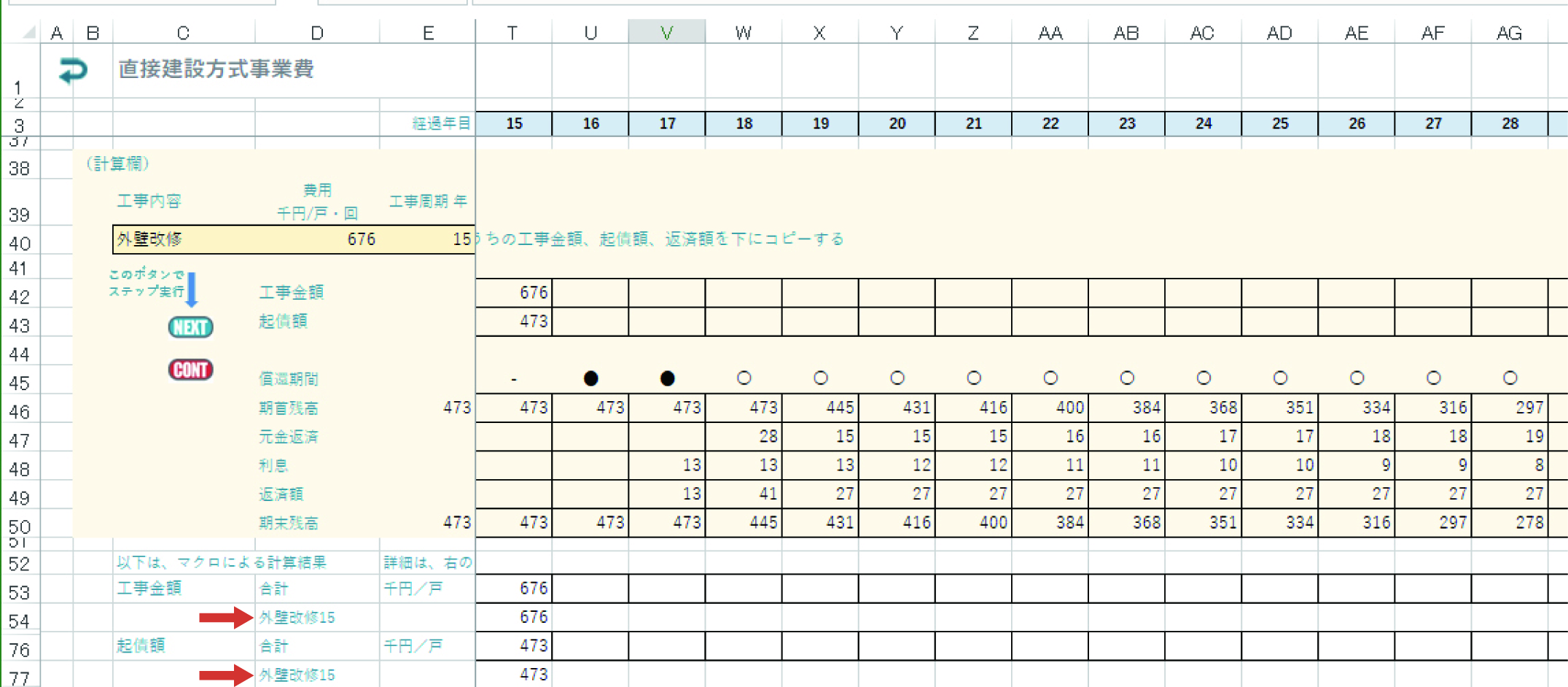
Task: Click the empty circle under year 18
Action: [744, 379]
